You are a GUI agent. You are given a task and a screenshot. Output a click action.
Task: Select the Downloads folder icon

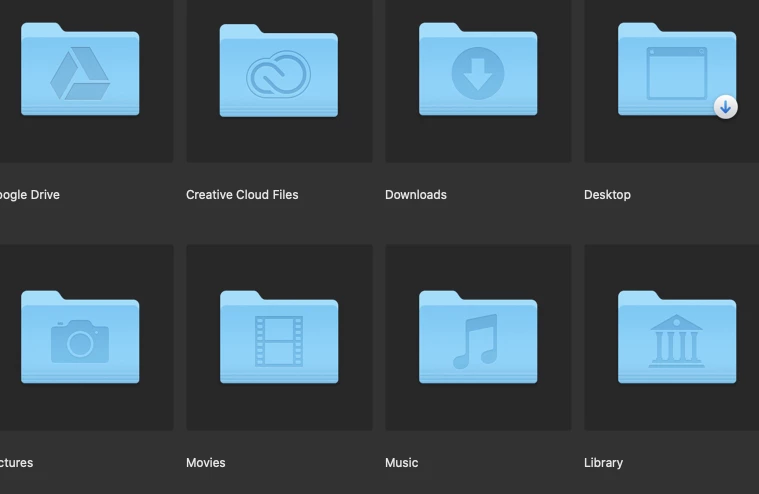(478, 69)
